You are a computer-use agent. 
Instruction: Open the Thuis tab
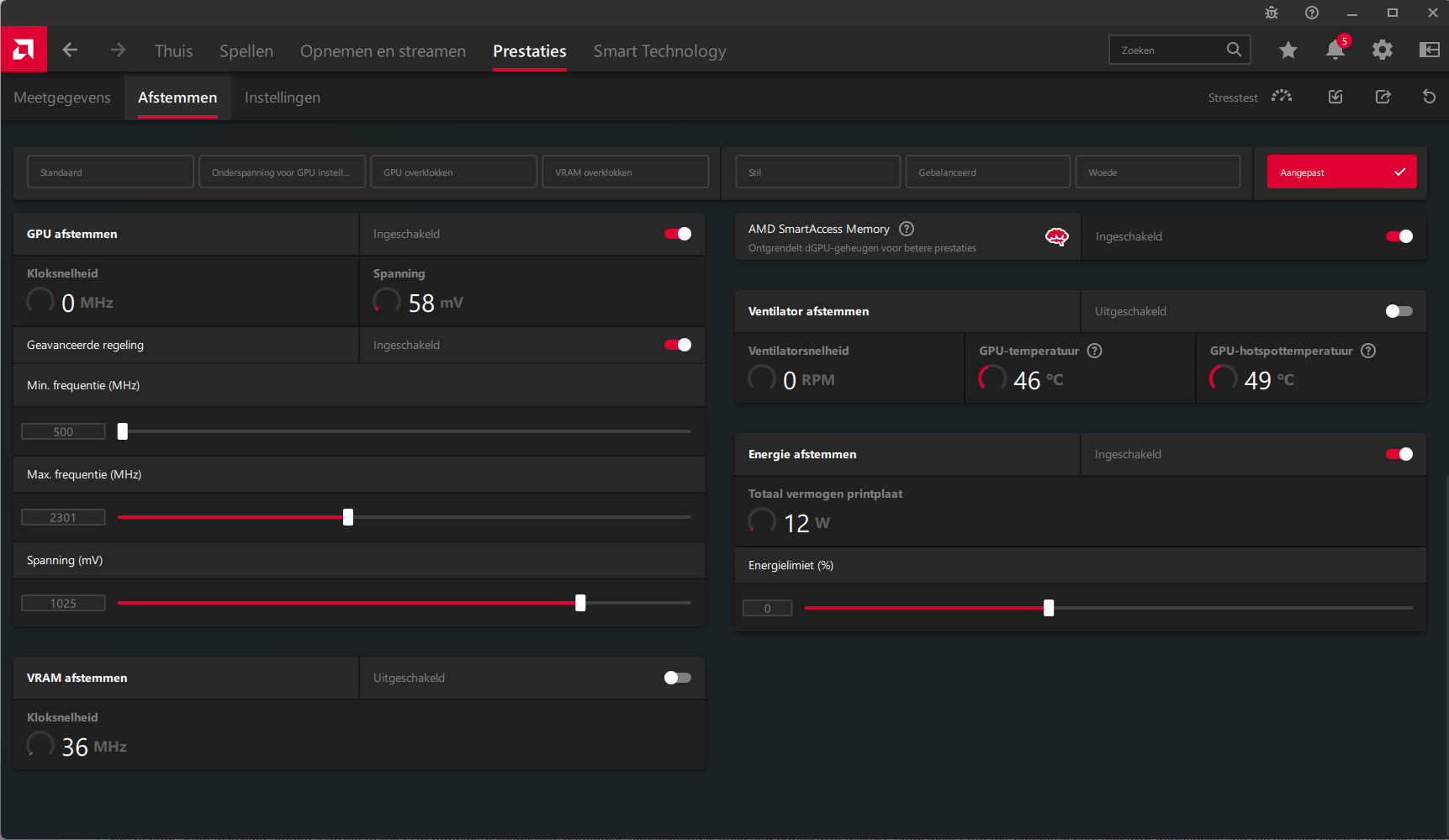tap(173, 51)
